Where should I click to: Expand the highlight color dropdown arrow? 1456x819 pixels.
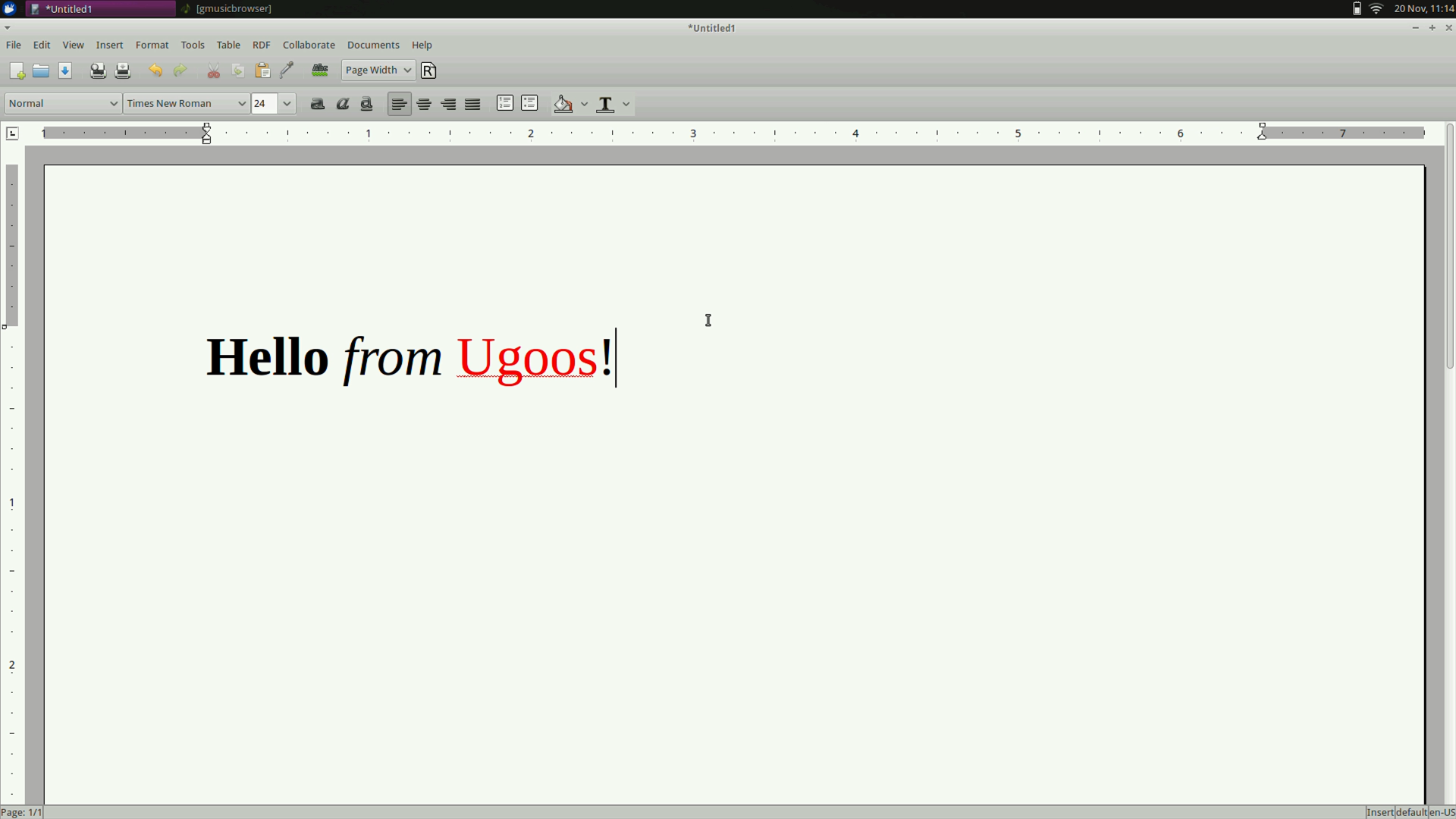(585, 104)
